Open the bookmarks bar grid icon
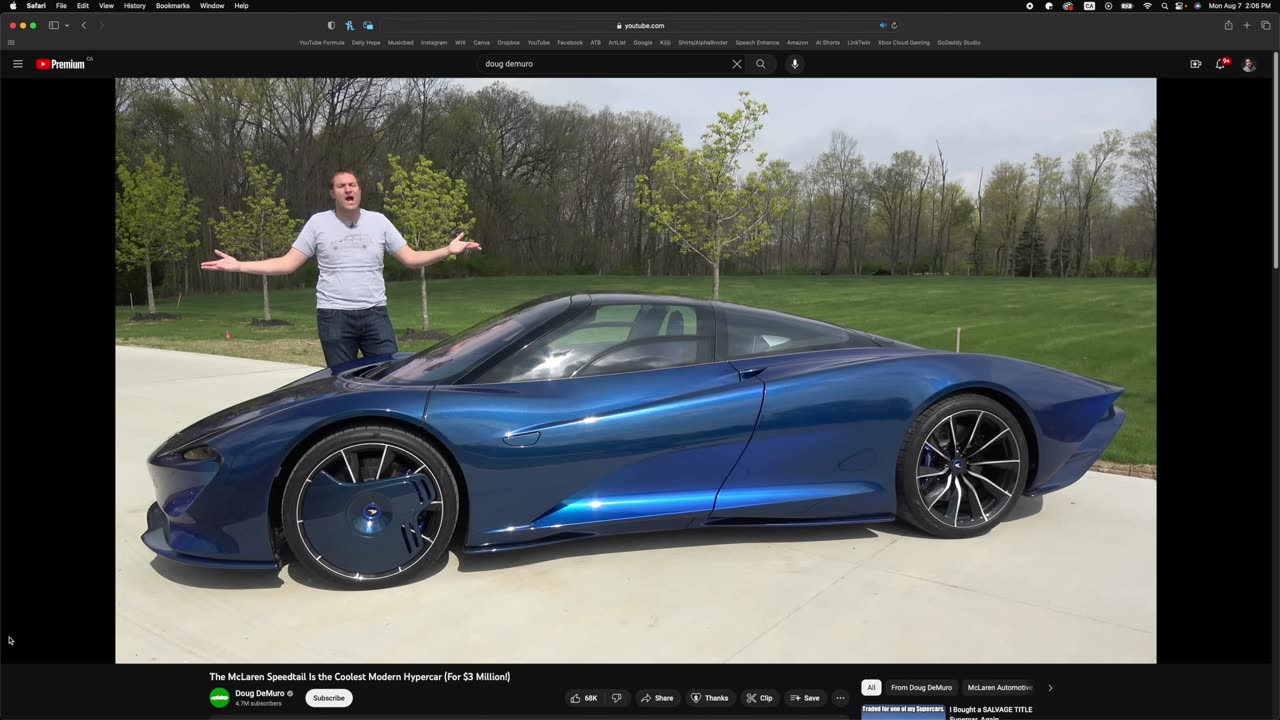The image size is (1280, 720). [x=11, y=43]
